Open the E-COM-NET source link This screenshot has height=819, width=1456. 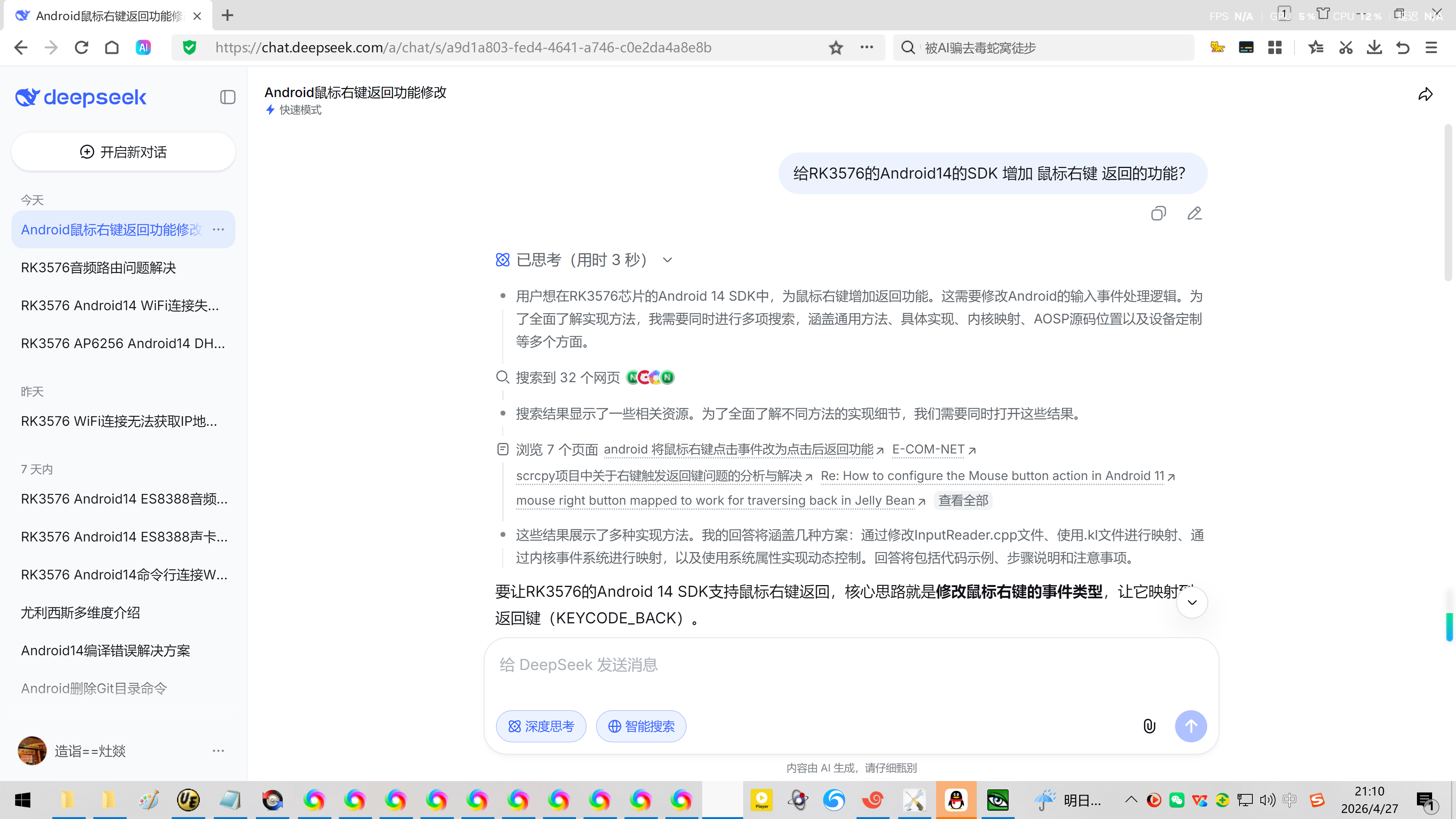(928, 449)
